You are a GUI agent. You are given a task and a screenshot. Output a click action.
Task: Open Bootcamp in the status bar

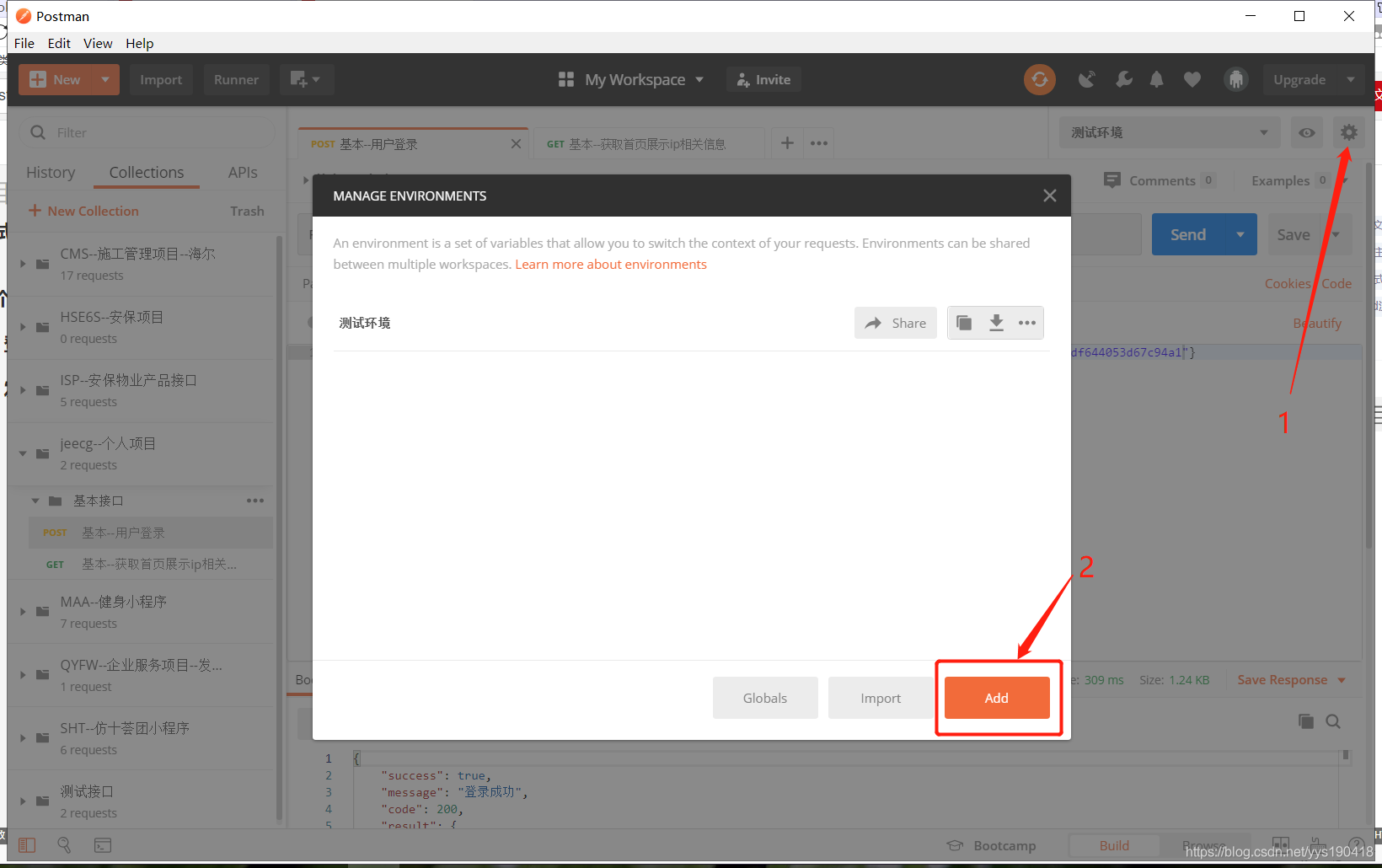991,845
